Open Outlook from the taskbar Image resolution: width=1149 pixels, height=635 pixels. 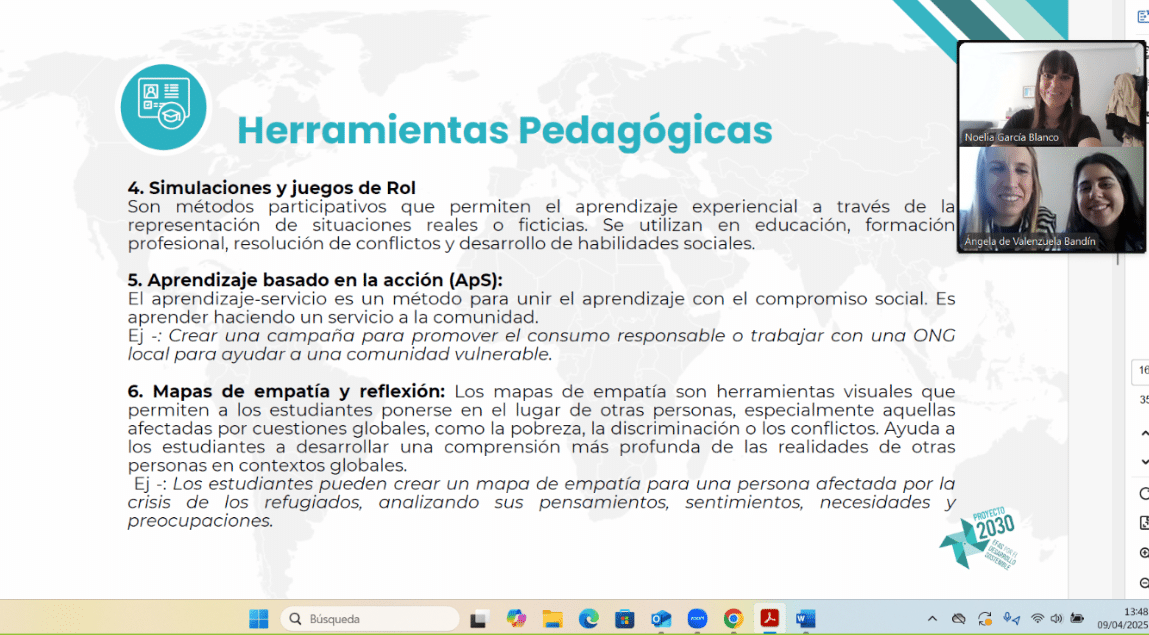pyautogui.click(x=661, y=619)
